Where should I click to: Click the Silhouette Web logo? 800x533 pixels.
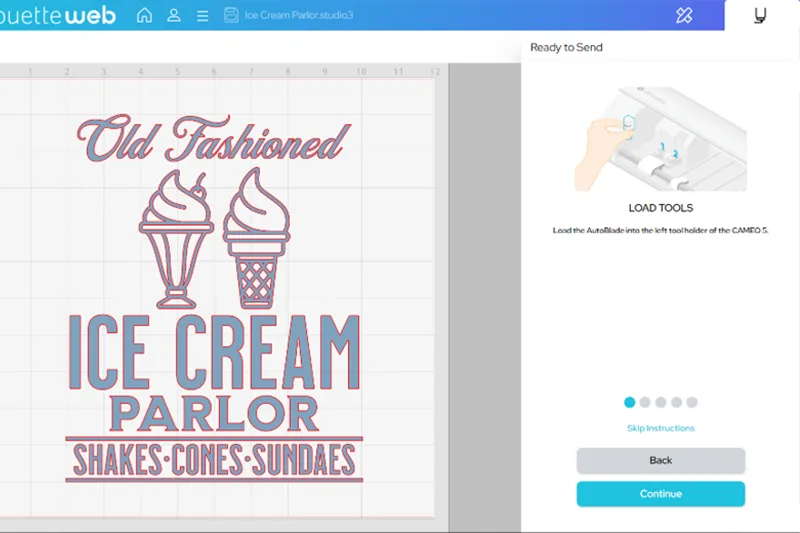[x=58, y=15]
